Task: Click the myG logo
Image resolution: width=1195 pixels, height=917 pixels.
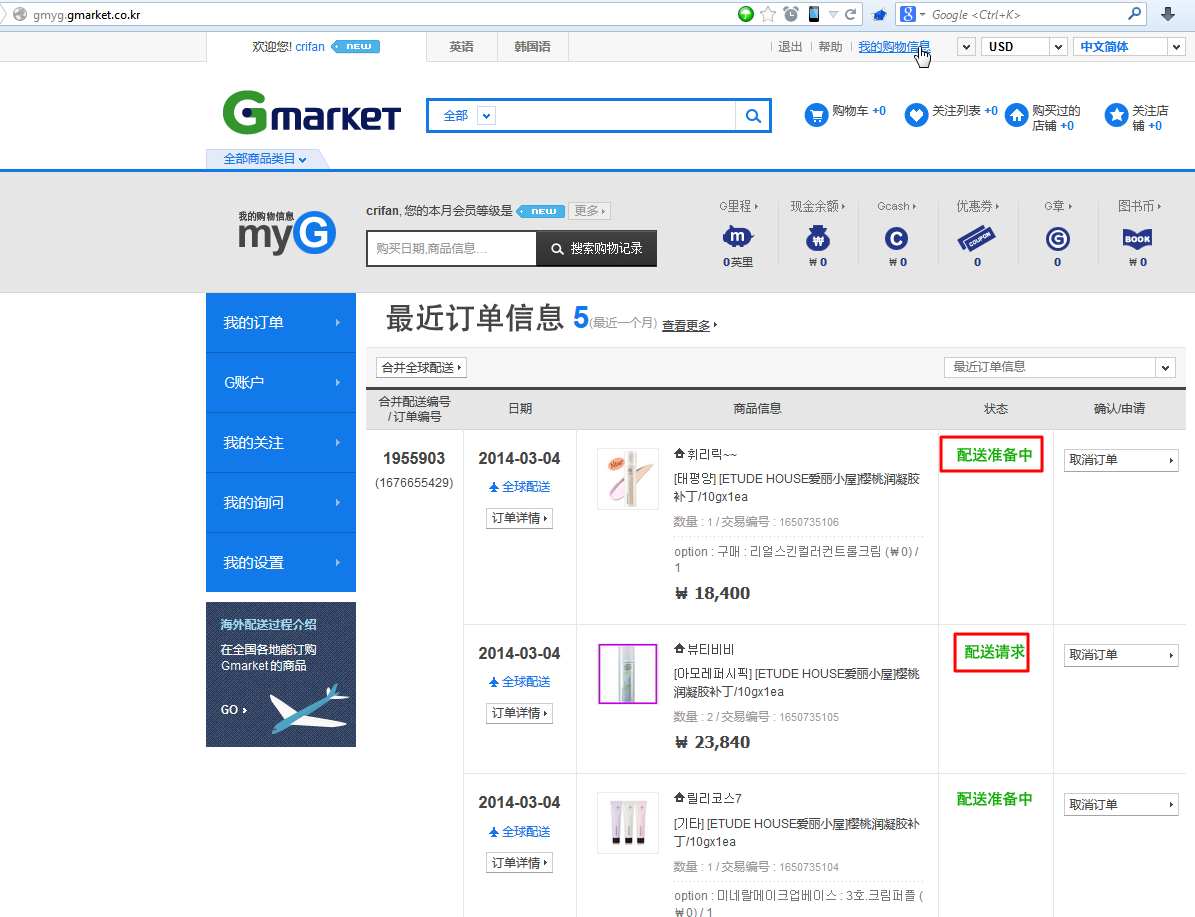Action: 287,232
